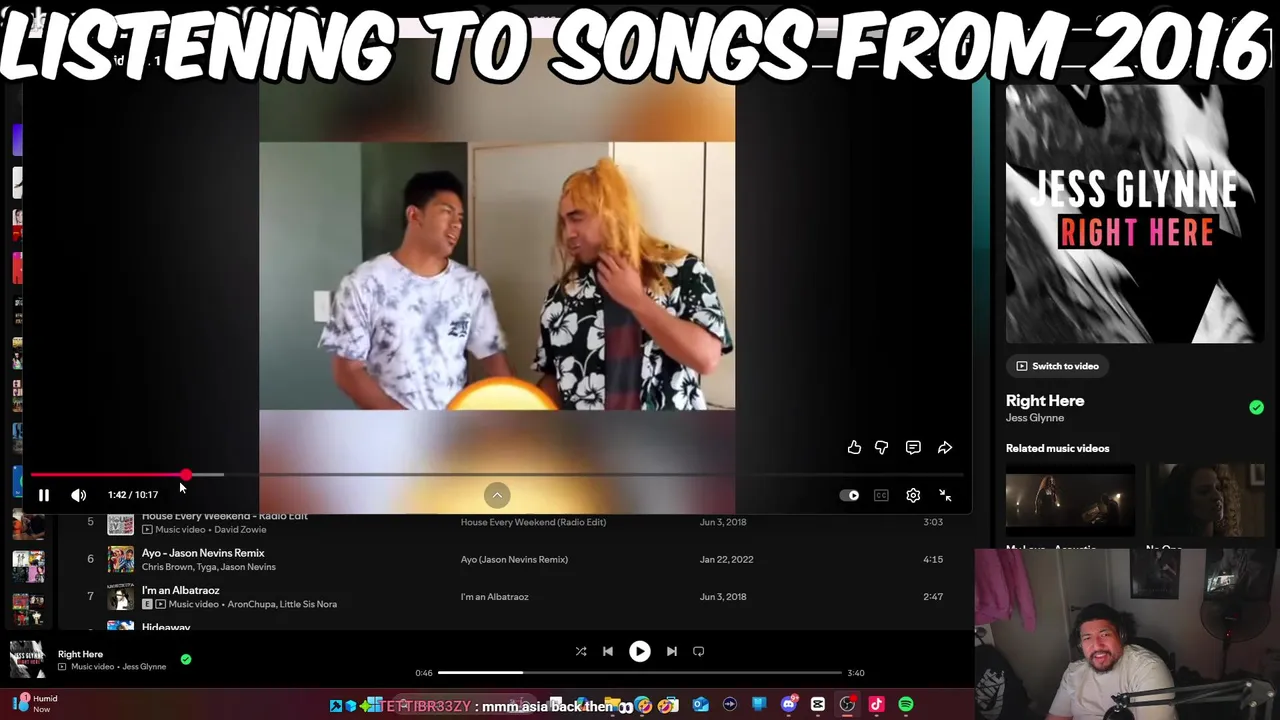Seek in Spotify song progress bar
This screenshot has width=1280, height=720.
(x=639, y=673)
